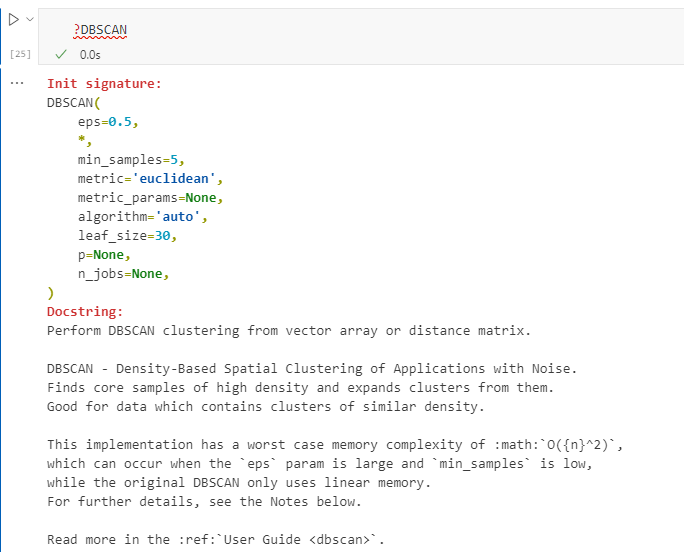This screenshot has width=684, height=552.
Task: Click the ?DBSCAN code in the cell
Action: tap(100, 30)
